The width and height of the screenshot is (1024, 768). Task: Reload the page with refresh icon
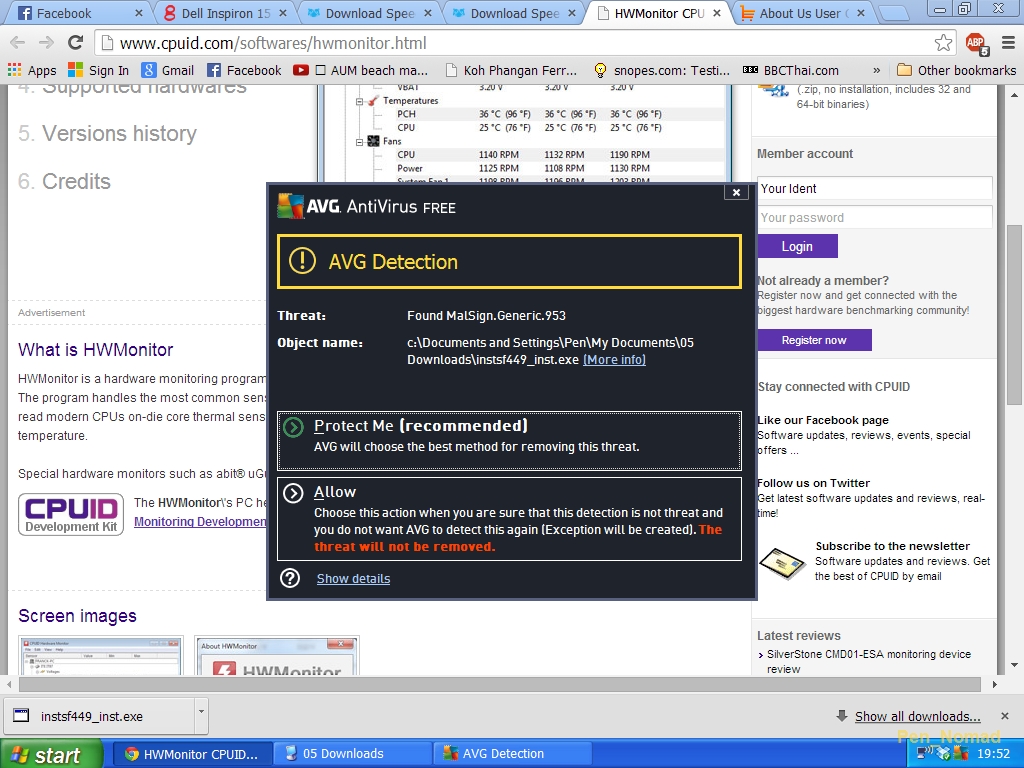(75, 43)
